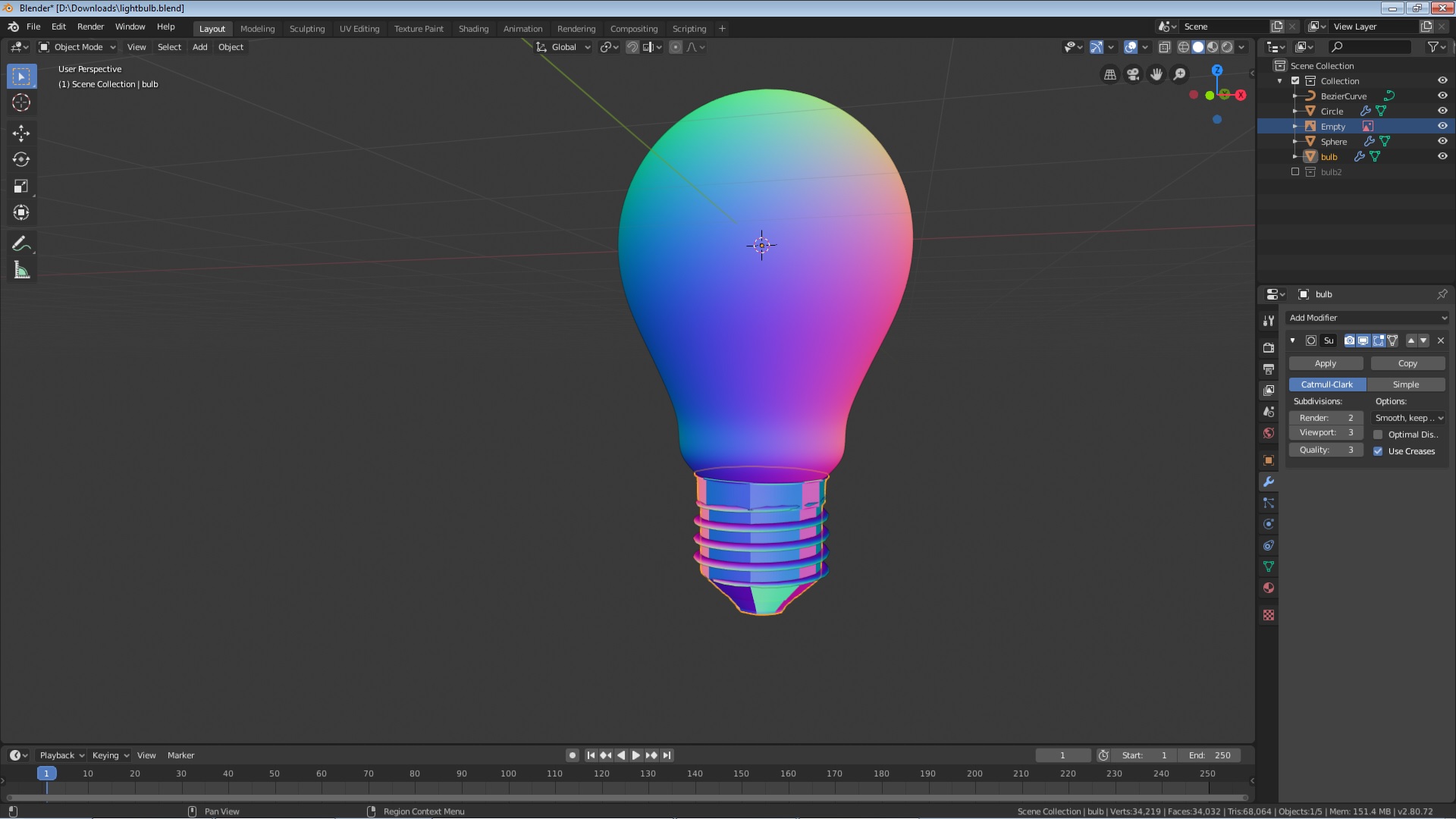The image size is (1456, 819).
Task: Enable the Optimal Display checkbox
Action: [x=1378, y=435]
